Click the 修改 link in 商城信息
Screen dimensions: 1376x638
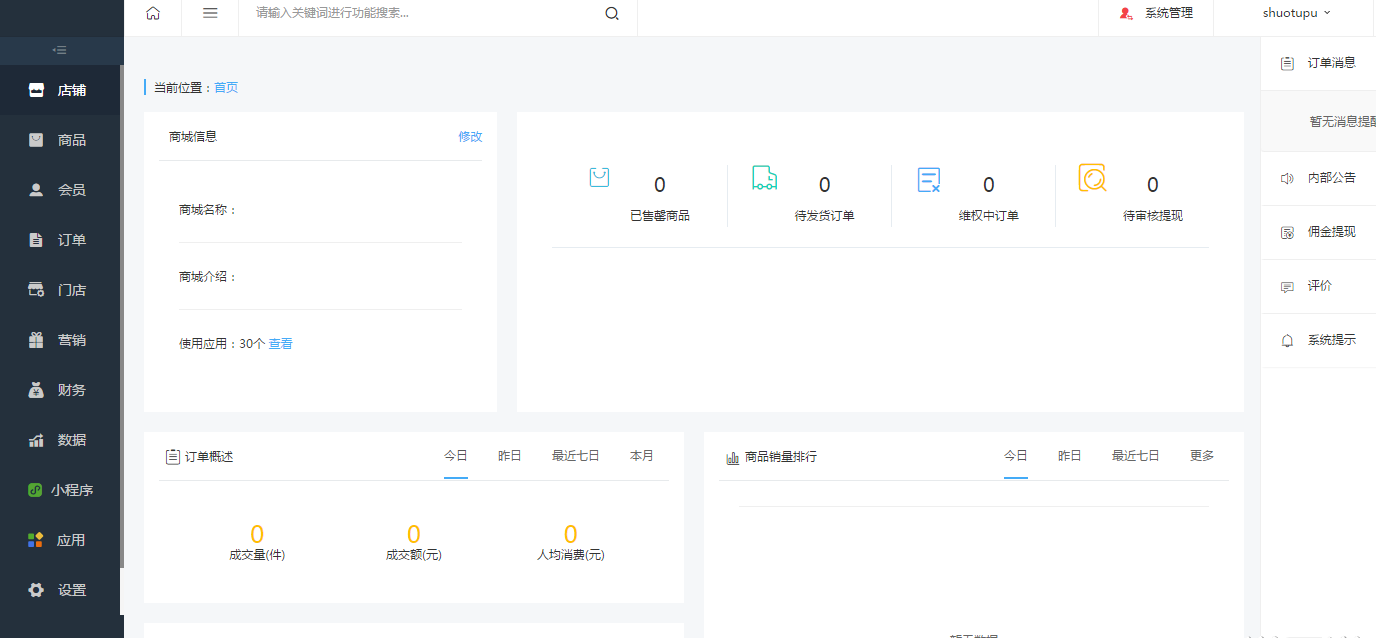tap(470, 137)
